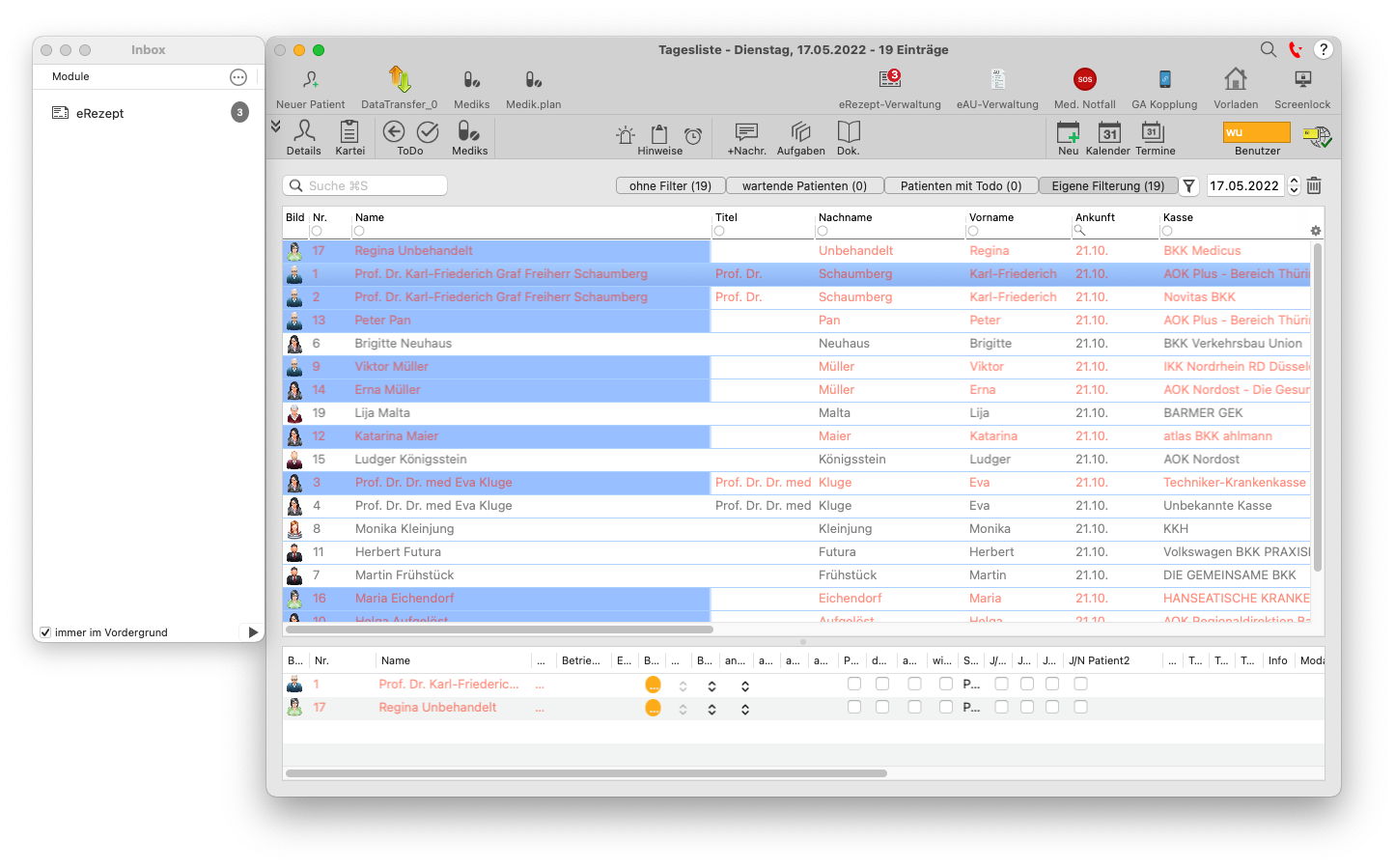
Task: Open Aufgaben icon
Action: [800, 131]
